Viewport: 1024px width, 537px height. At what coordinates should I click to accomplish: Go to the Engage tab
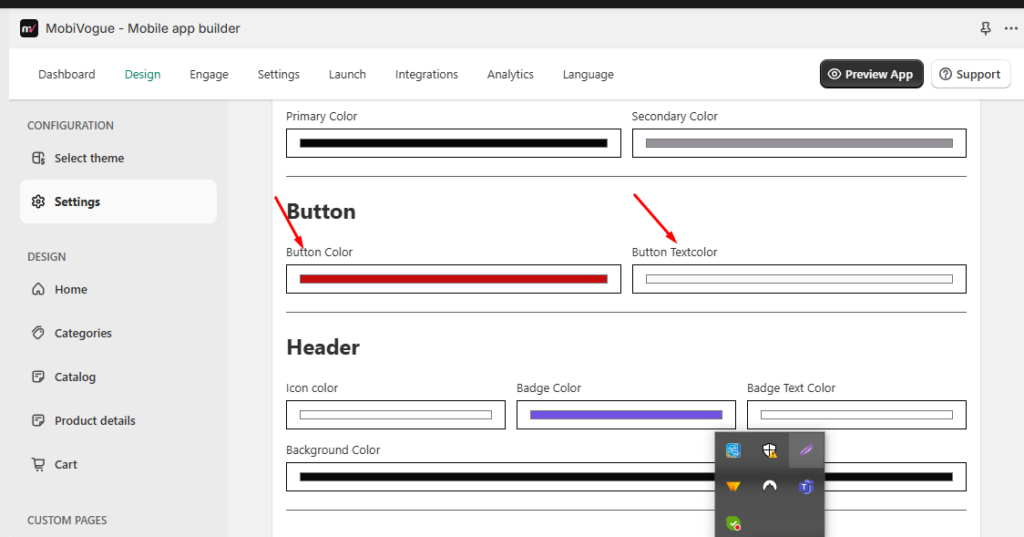209,74
